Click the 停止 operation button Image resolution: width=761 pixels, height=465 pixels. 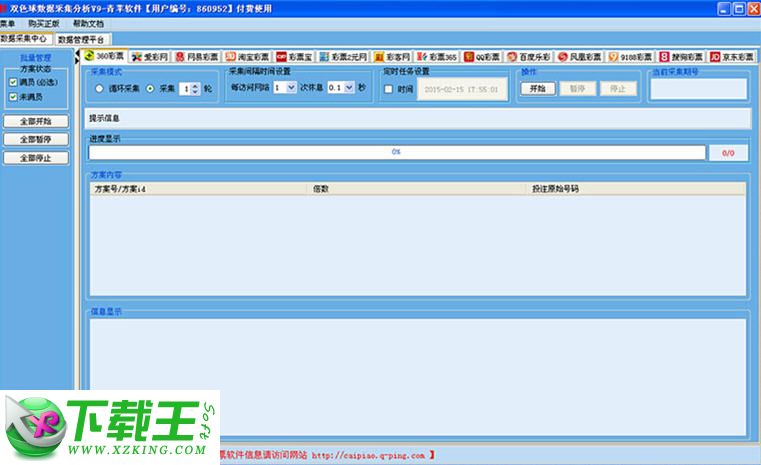618,89
